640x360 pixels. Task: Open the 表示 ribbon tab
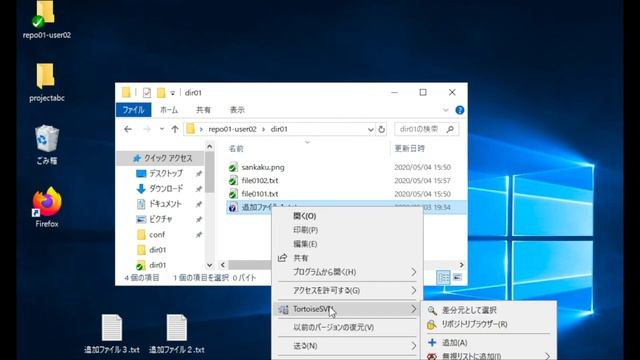click(x=237, y=110)
